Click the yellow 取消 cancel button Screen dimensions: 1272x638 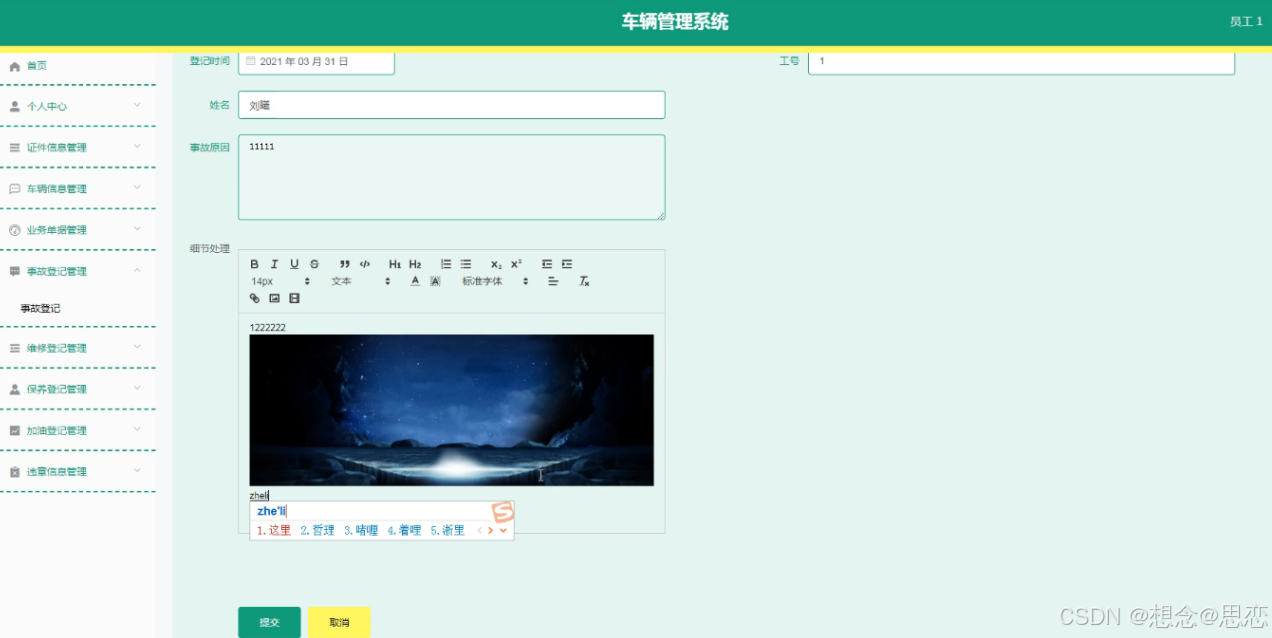[339, 622]
